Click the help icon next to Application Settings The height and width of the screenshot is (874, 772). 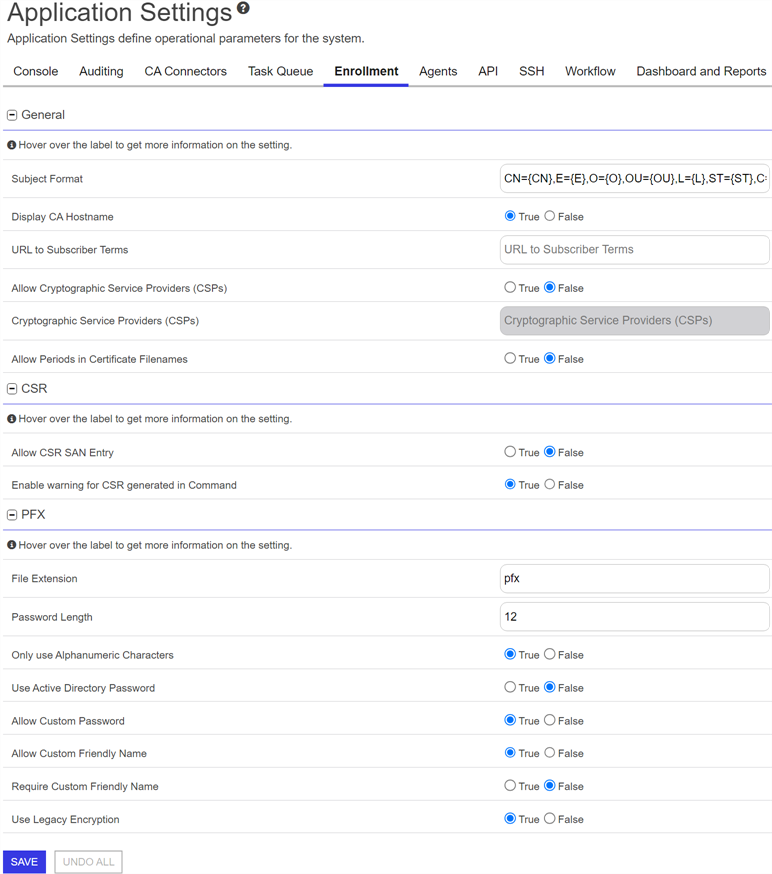click(243, 8)
